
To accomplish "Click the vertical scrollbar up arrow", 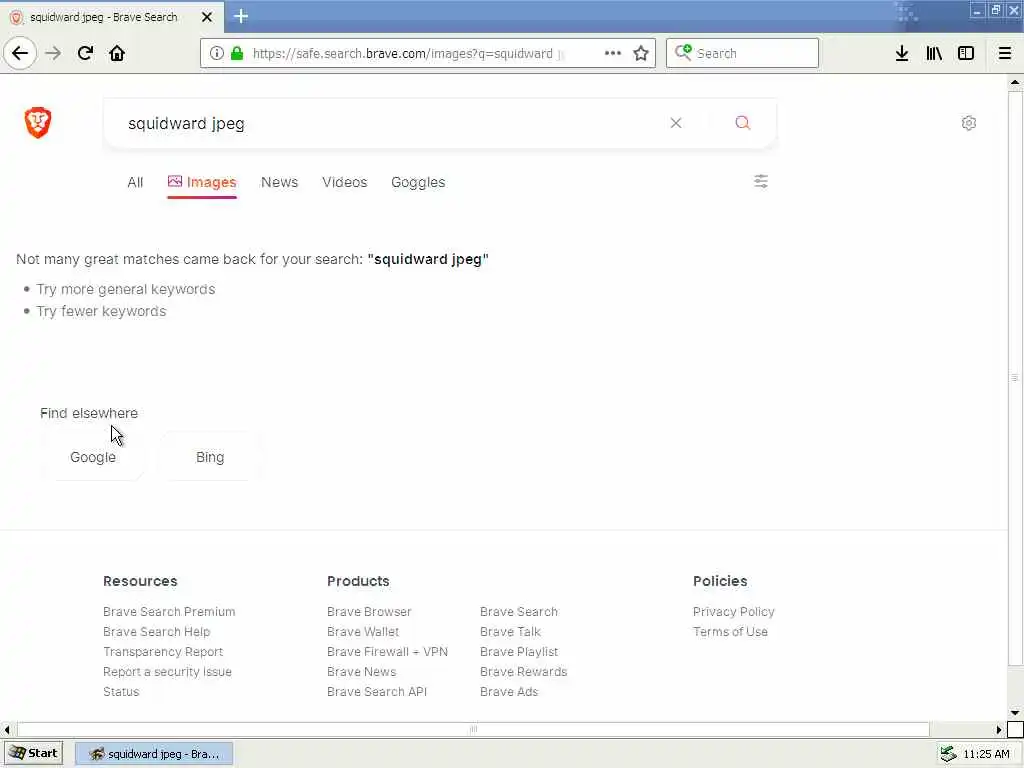I will (x=1015, y=82).
